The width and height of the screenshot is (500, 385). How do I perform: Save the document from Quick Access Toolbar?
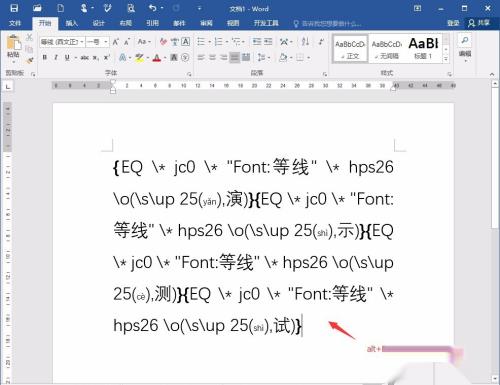coord(14,8)
